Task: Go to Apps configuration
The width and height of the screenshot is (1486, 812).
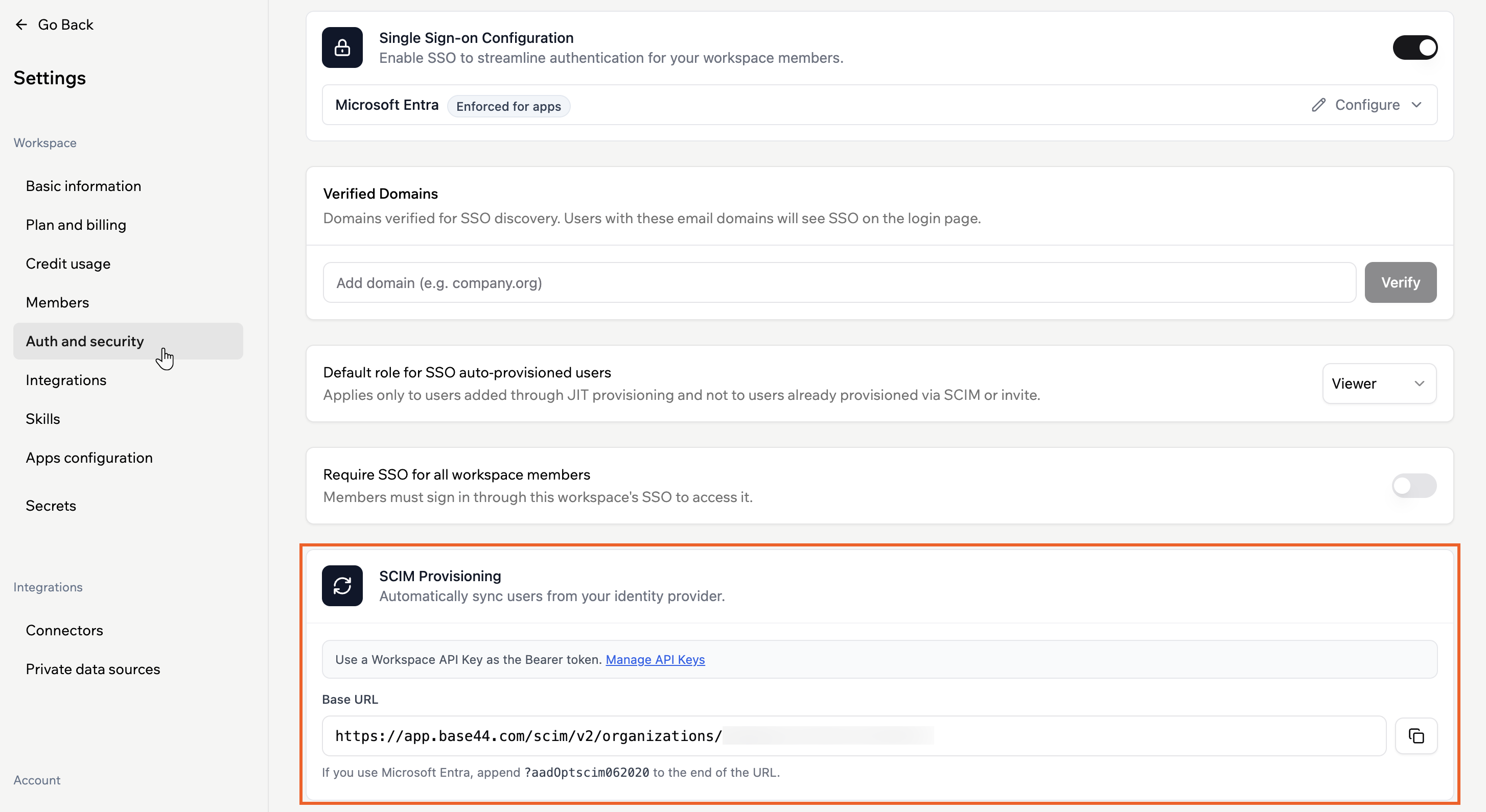Action: (x=89, y=458)
